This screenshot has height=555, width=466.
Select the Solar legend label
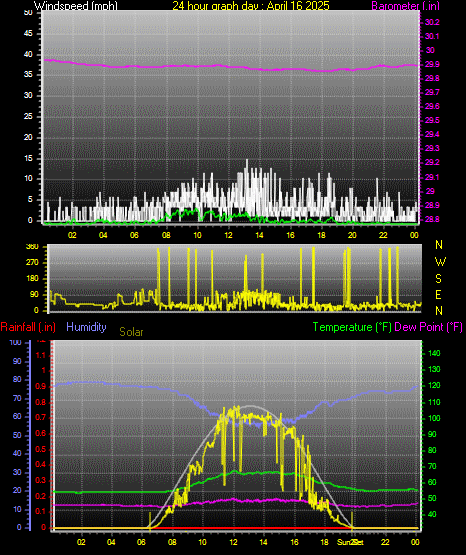[131, 332]
